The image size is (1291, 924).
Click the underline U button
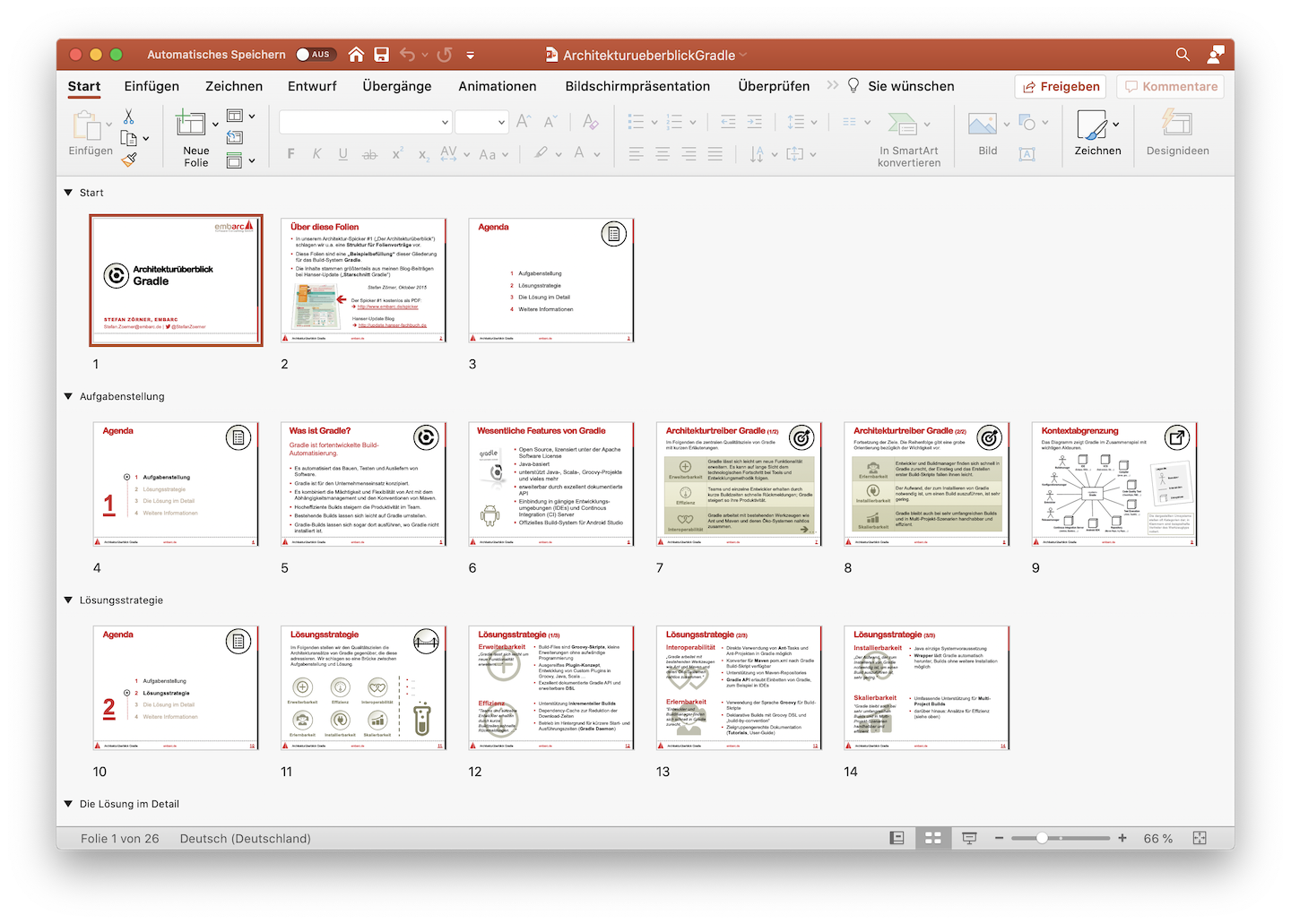pos(342,154)
